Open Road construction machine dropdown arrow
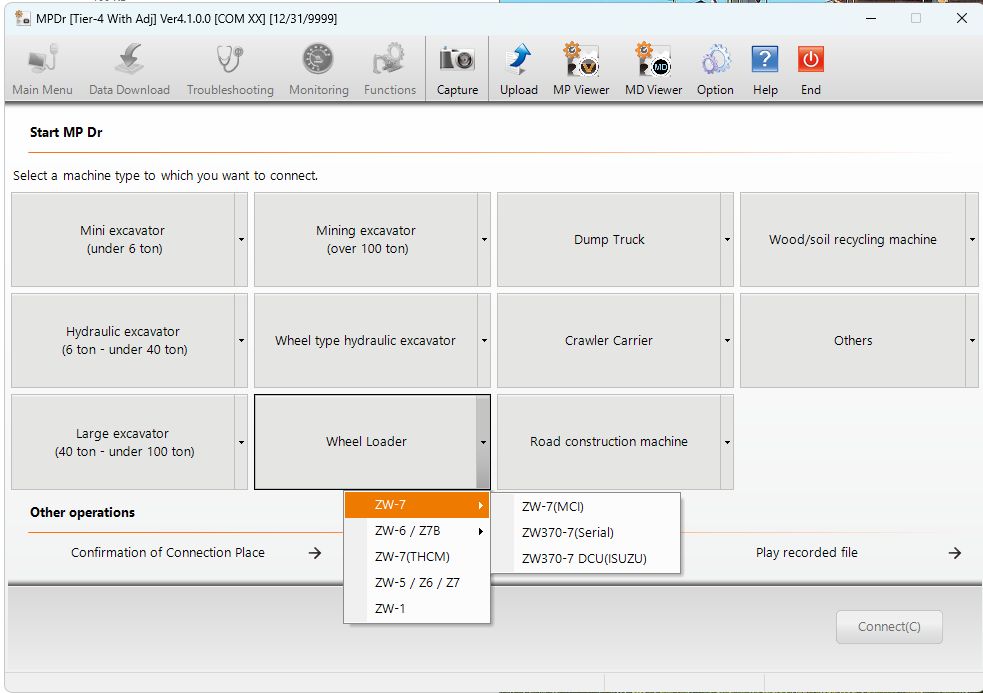 tap(727, 442)
